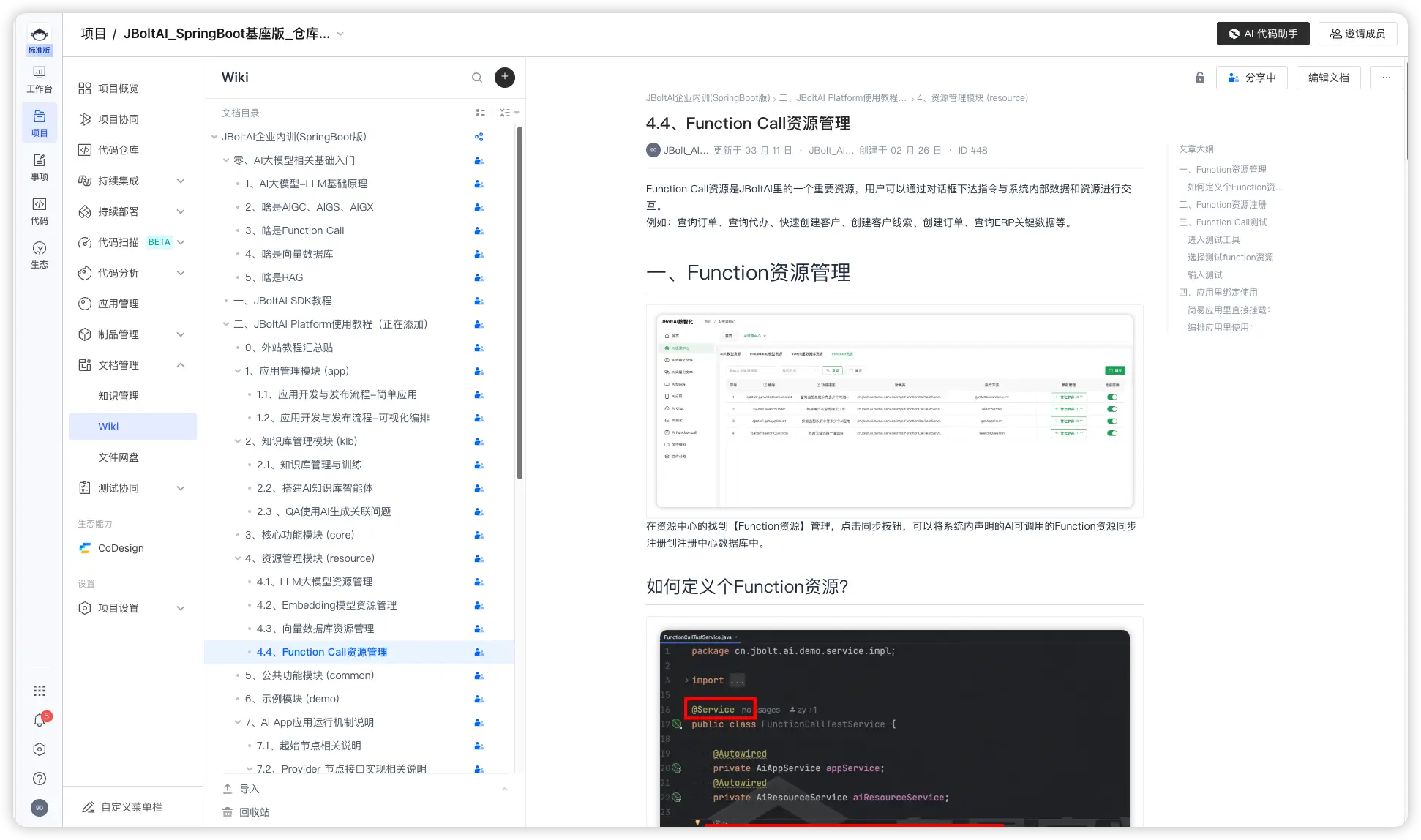1421x840 pixels.
Task: Open the apps grid icon
Action: [x=40, y=691]
